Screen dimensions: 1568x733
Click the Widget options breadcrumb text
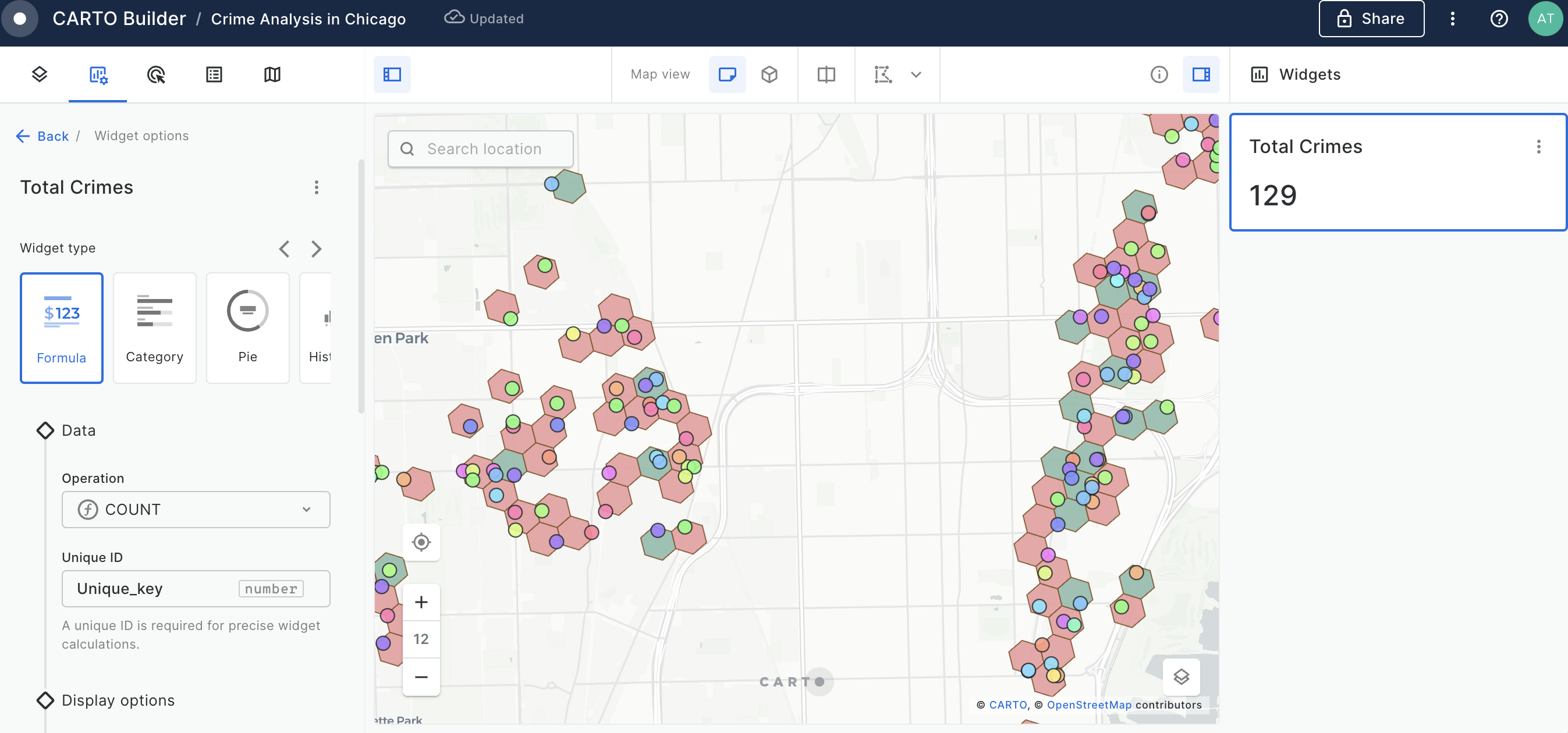(141, 136)
